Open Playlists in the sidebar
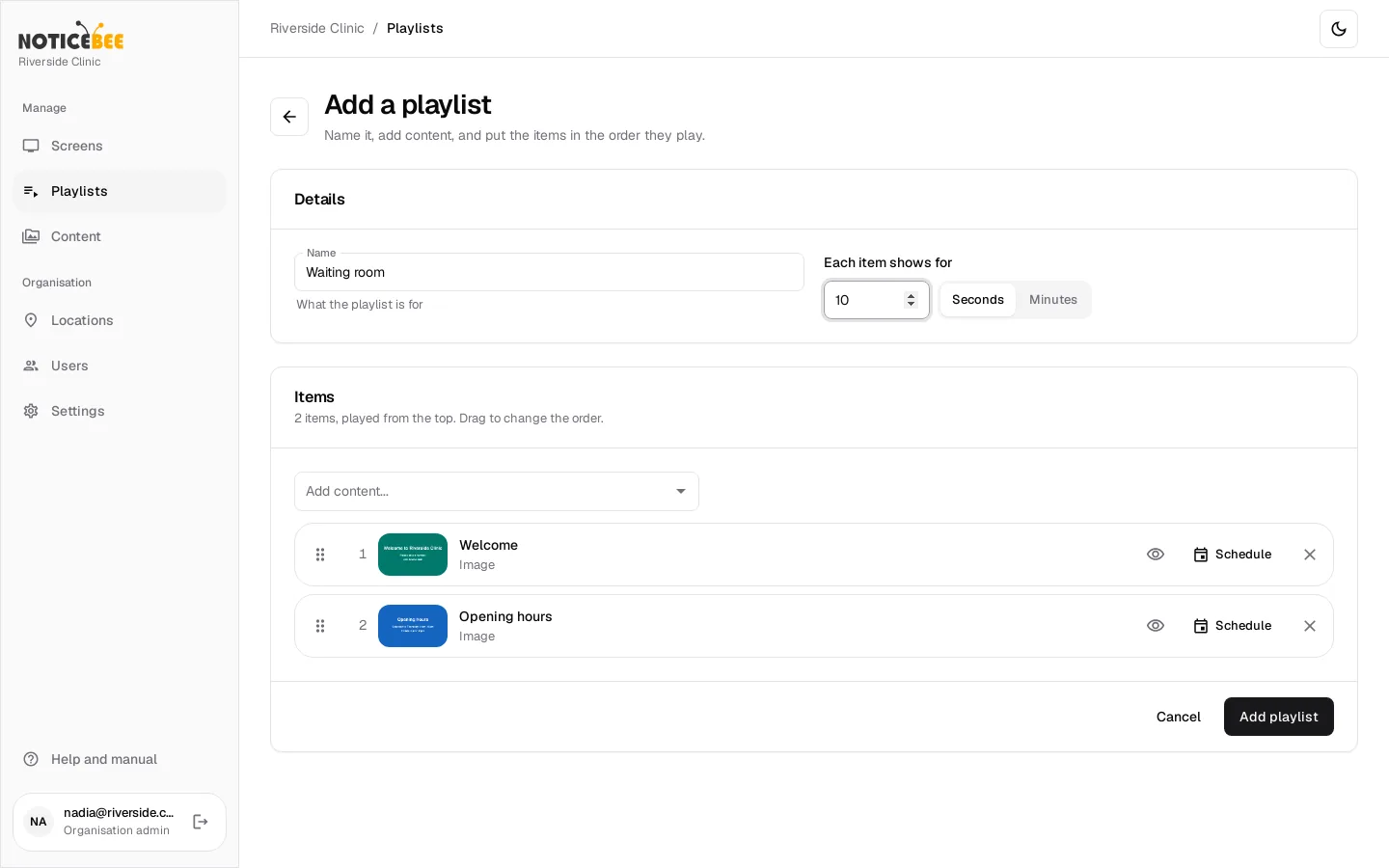 click(x=120, y=191)
